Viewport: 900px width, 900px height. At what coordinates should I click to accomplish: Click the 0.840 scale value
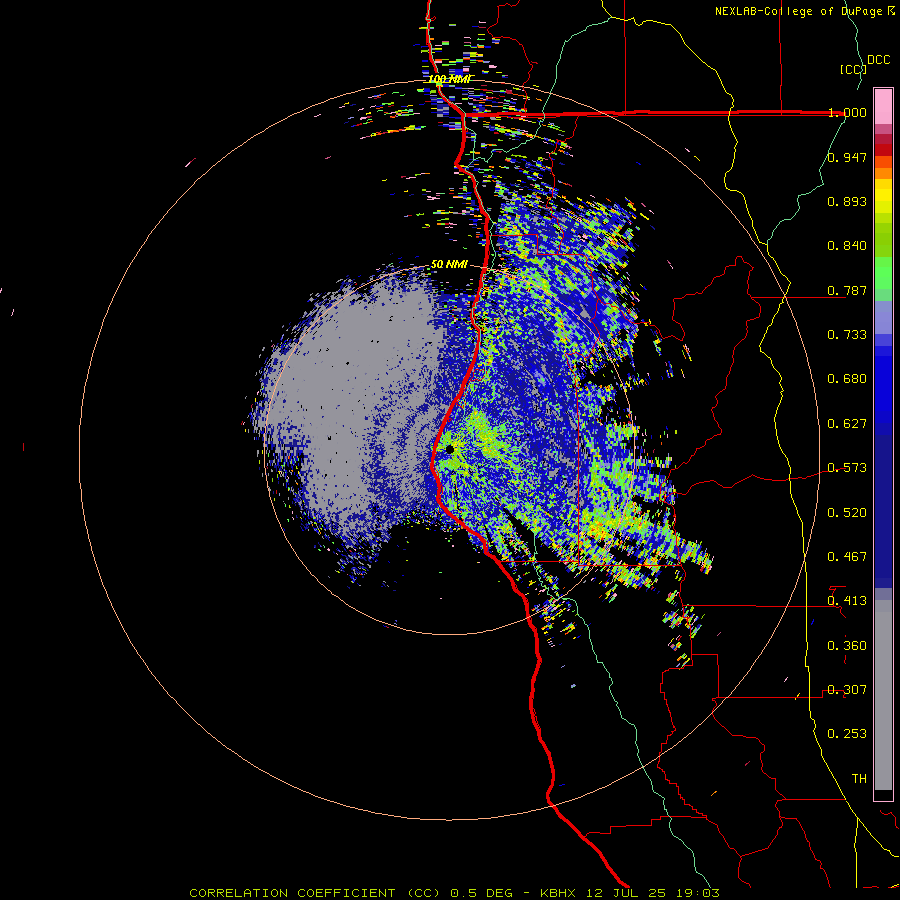click(x=847, y=246)
